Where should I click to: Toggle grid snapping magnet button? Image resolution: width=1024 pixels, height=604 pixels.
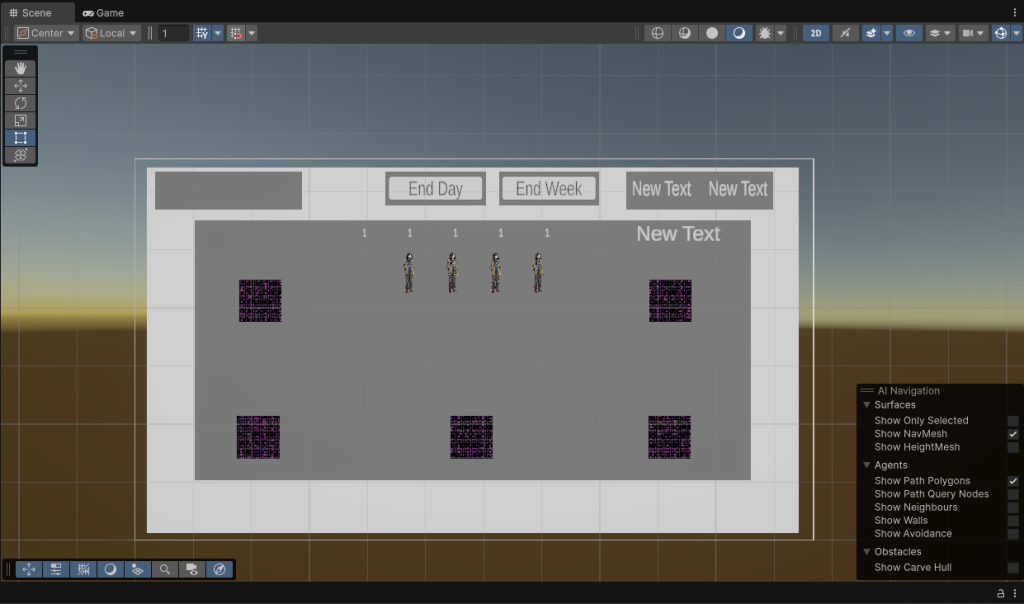(236, 33)
